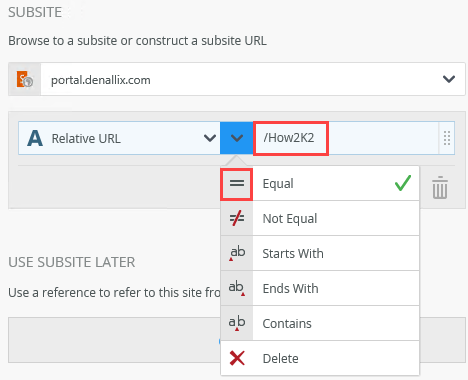The height and width of the screenshot is (380, 468).
Task: Expand the portal.denallix.com site dropdown
Action: pos(449,79)
